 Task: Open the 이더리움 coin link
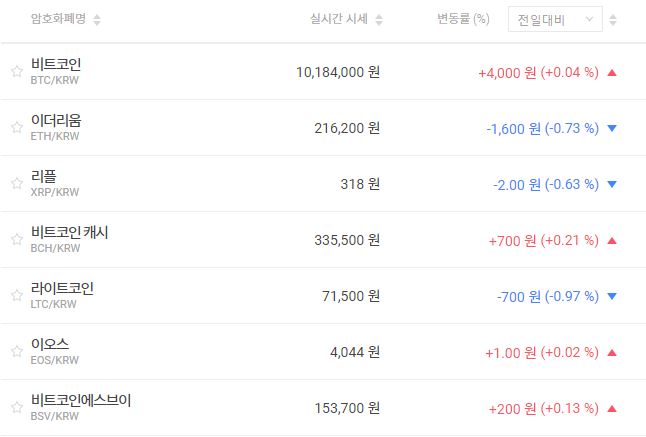click(x=56, y=121)
